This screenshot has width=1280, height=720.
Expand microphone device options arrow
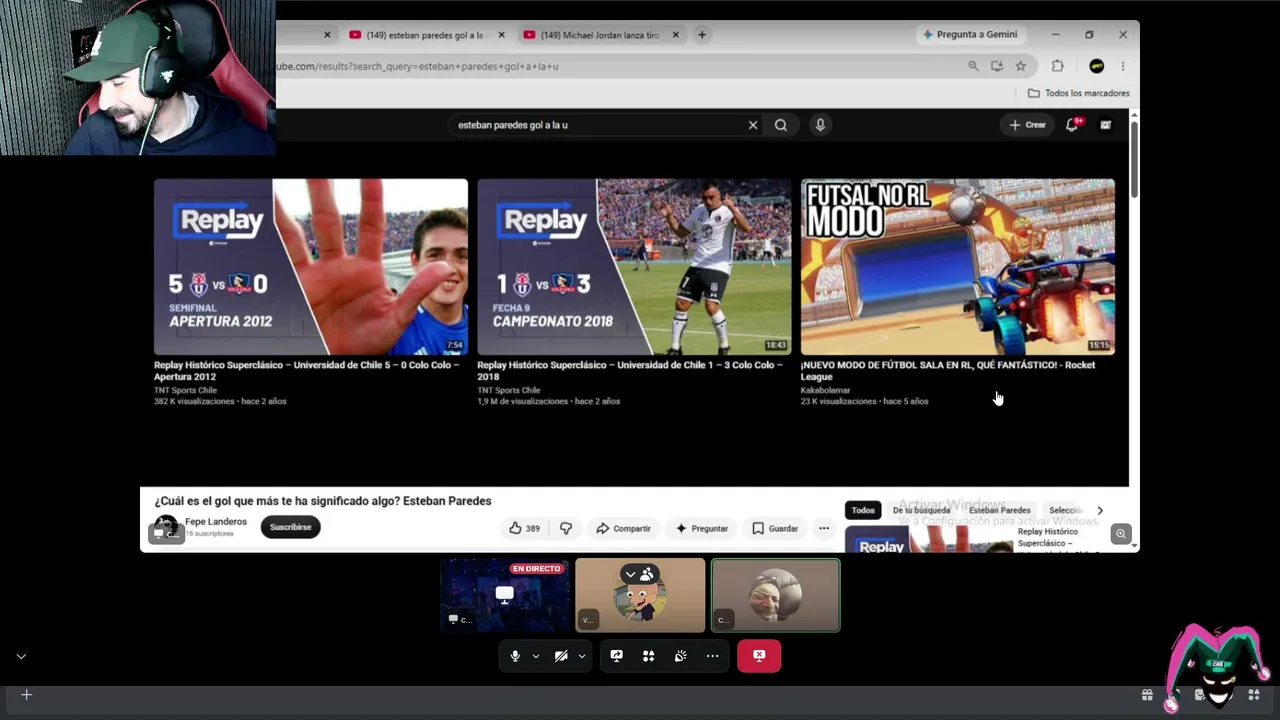[536, 656]
